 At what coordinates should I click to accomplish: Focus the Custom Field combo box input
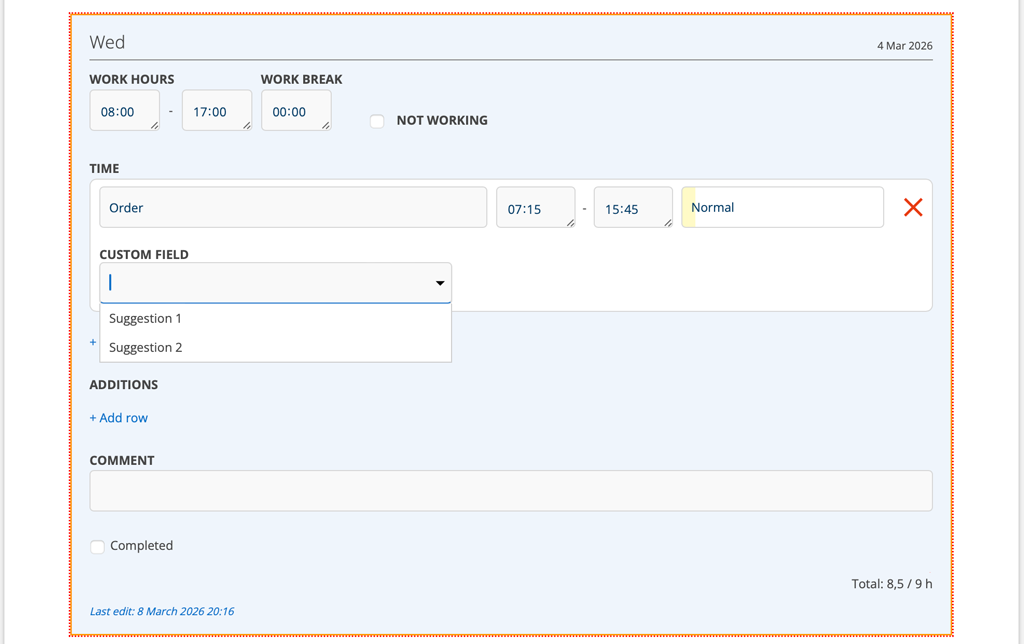[265, 283]
